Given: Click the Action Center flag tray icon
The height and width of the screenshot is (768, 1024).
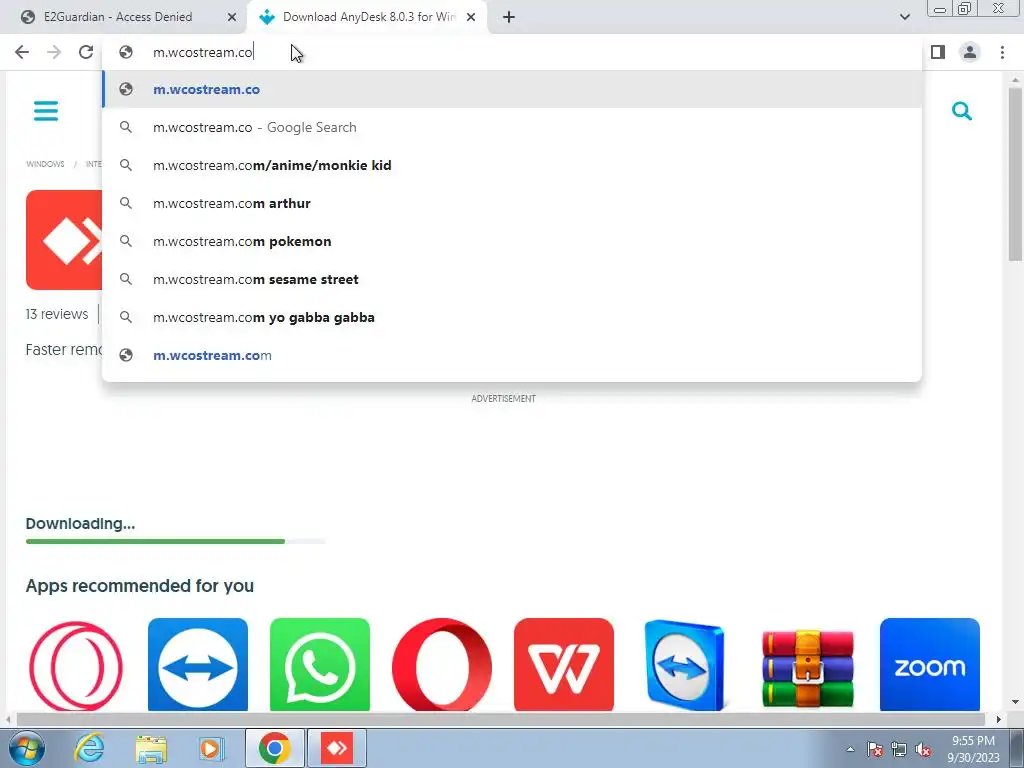Looking at the screenshot, I should [875, 749].
